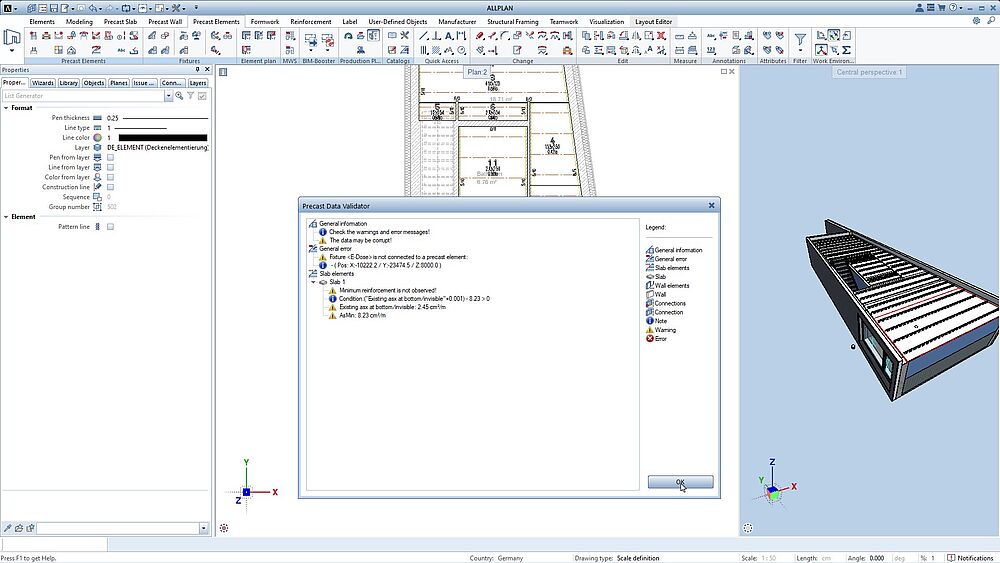The image size is (1000, 563).
Task: Check the Pattern line checkbox
Action: [110, 227]
